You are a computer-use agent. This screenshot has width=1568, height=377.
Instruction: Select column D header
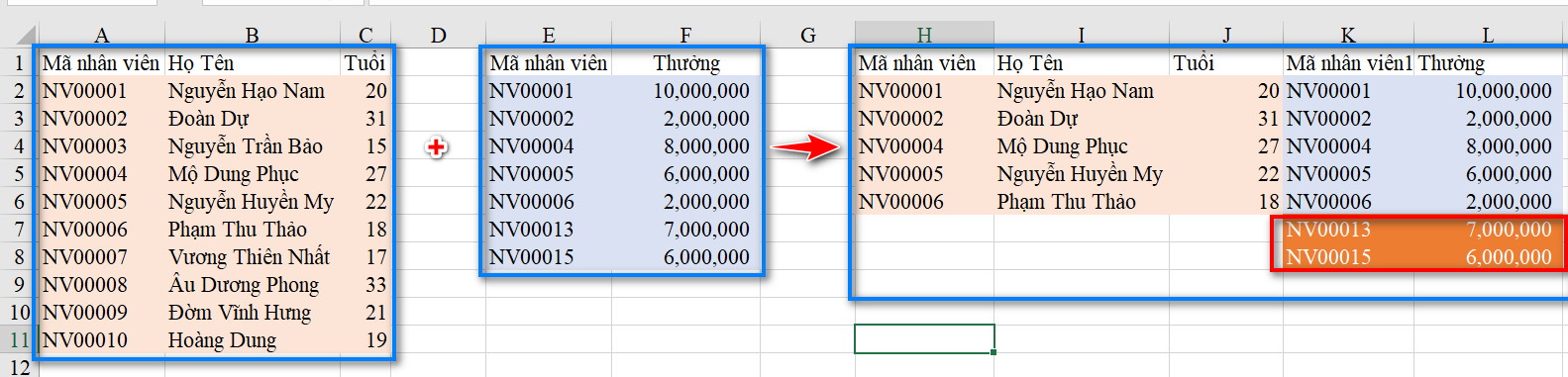439,36
